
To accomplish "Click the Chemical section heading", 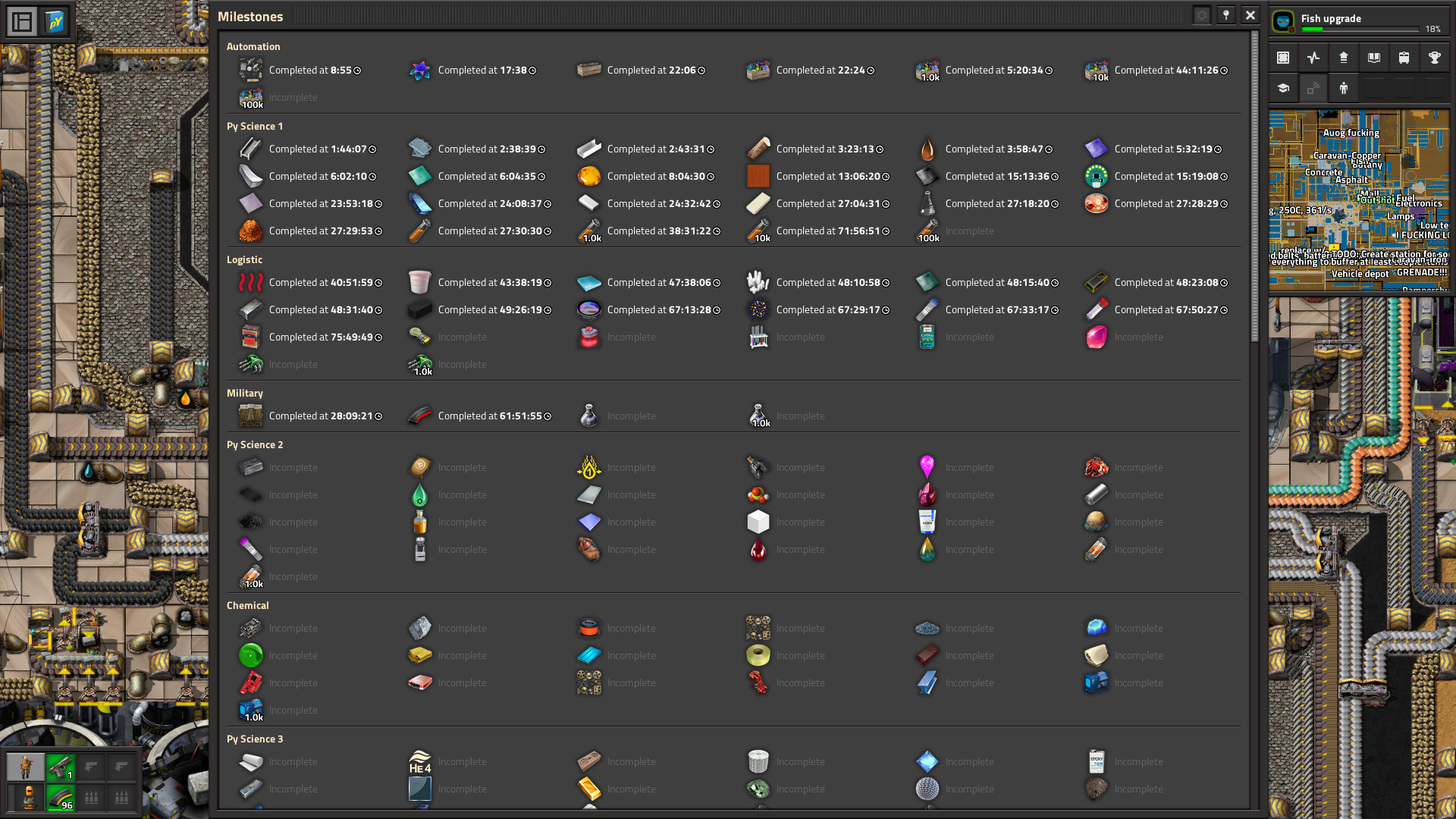I will (x=247, y=605).
